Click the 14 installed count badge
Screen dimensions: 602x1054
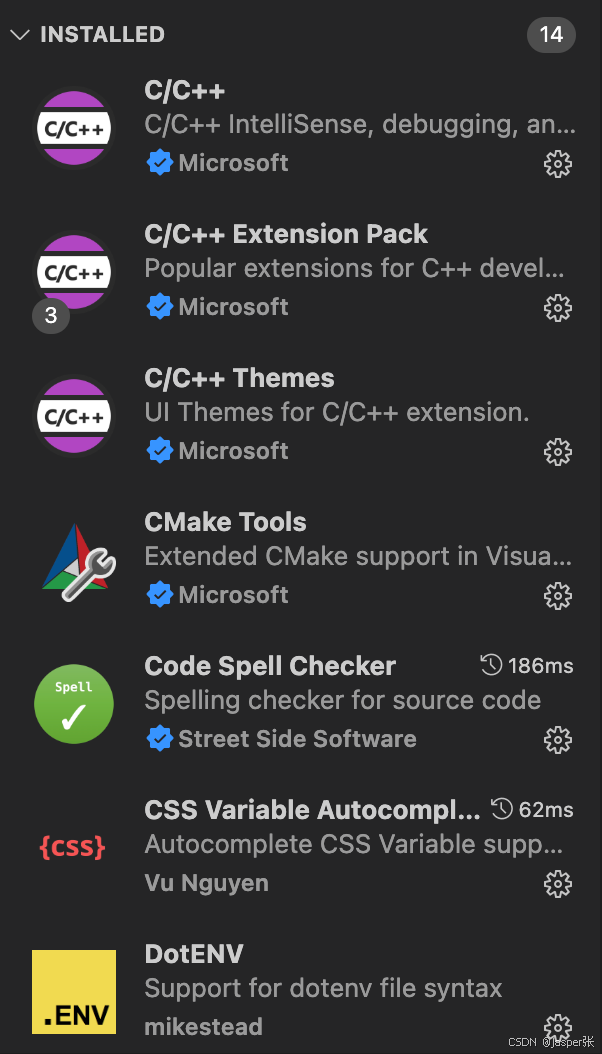(551, 34)
